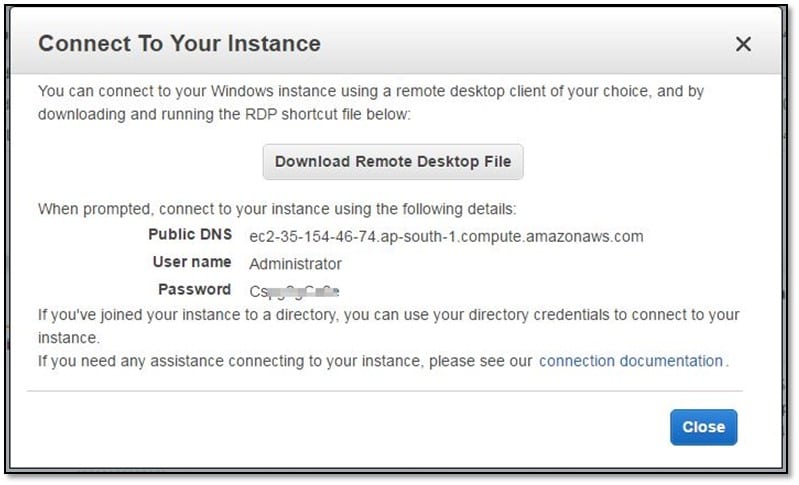
Task: Select the Administrator user name value
Action: click(295, 264)
